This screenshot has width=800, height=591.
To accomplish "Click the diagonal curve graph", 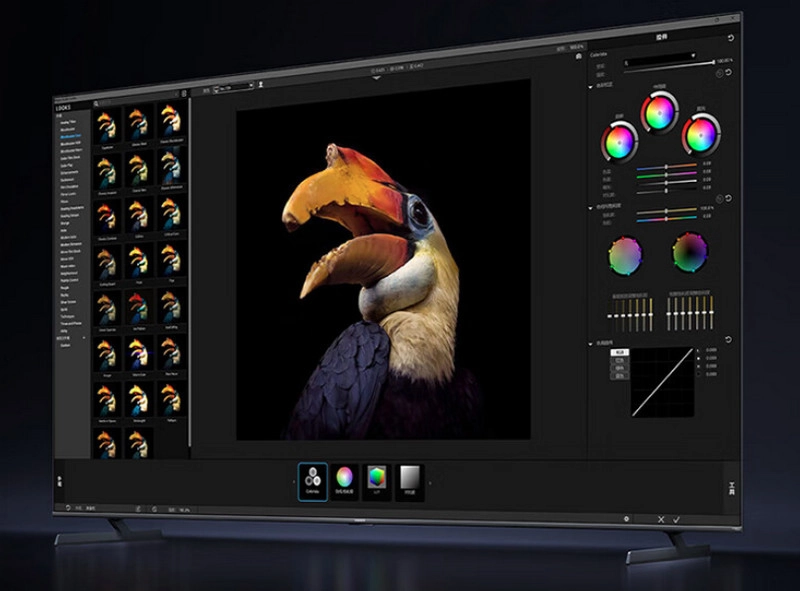I will 662,383.
